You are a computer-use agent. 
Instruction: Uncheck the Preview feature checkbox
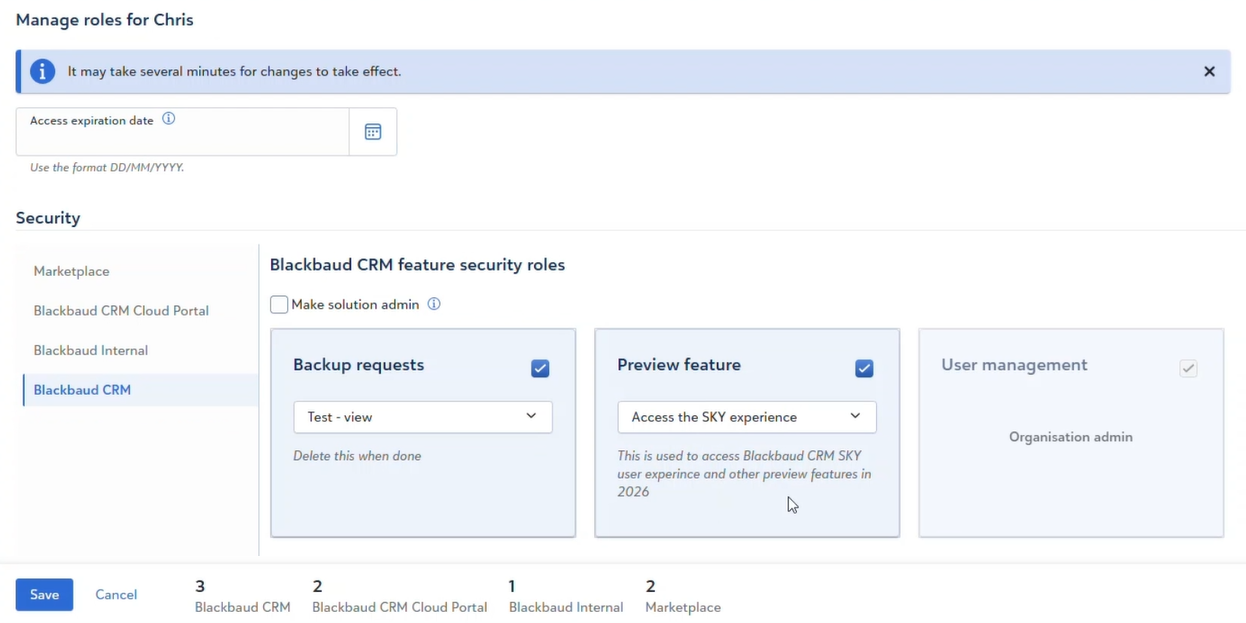click(864, 368)
